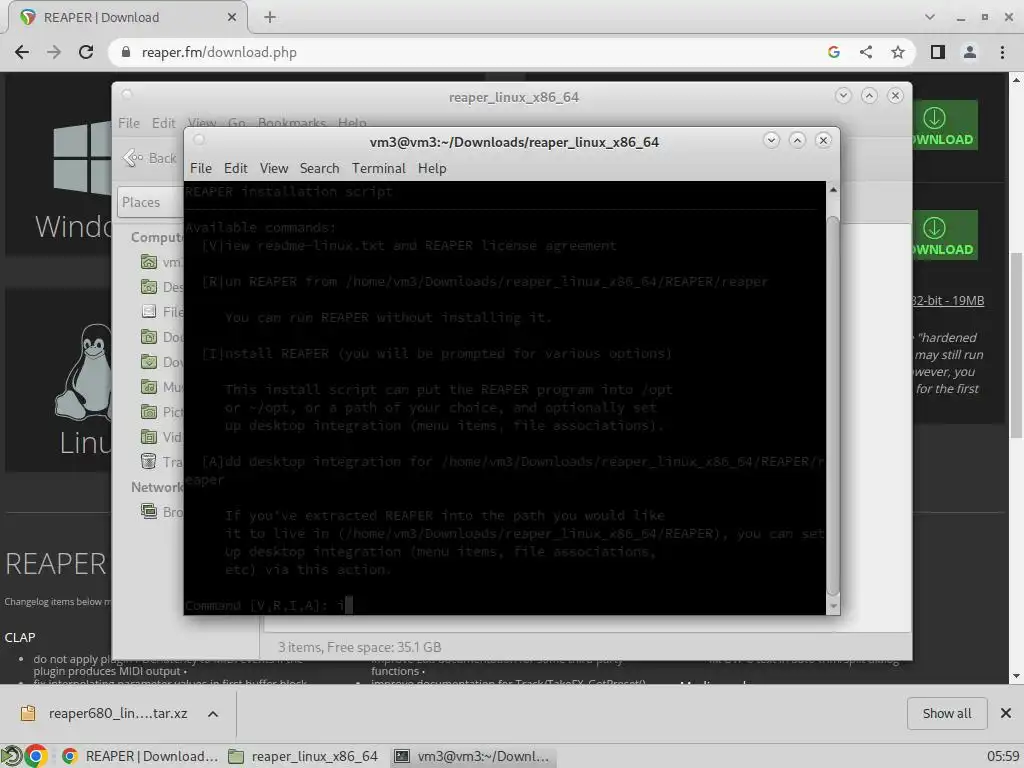This screenshot has height=768, width=1024.
Task: Open Chrome three-dot menu
Action: tap(1002, 52)
